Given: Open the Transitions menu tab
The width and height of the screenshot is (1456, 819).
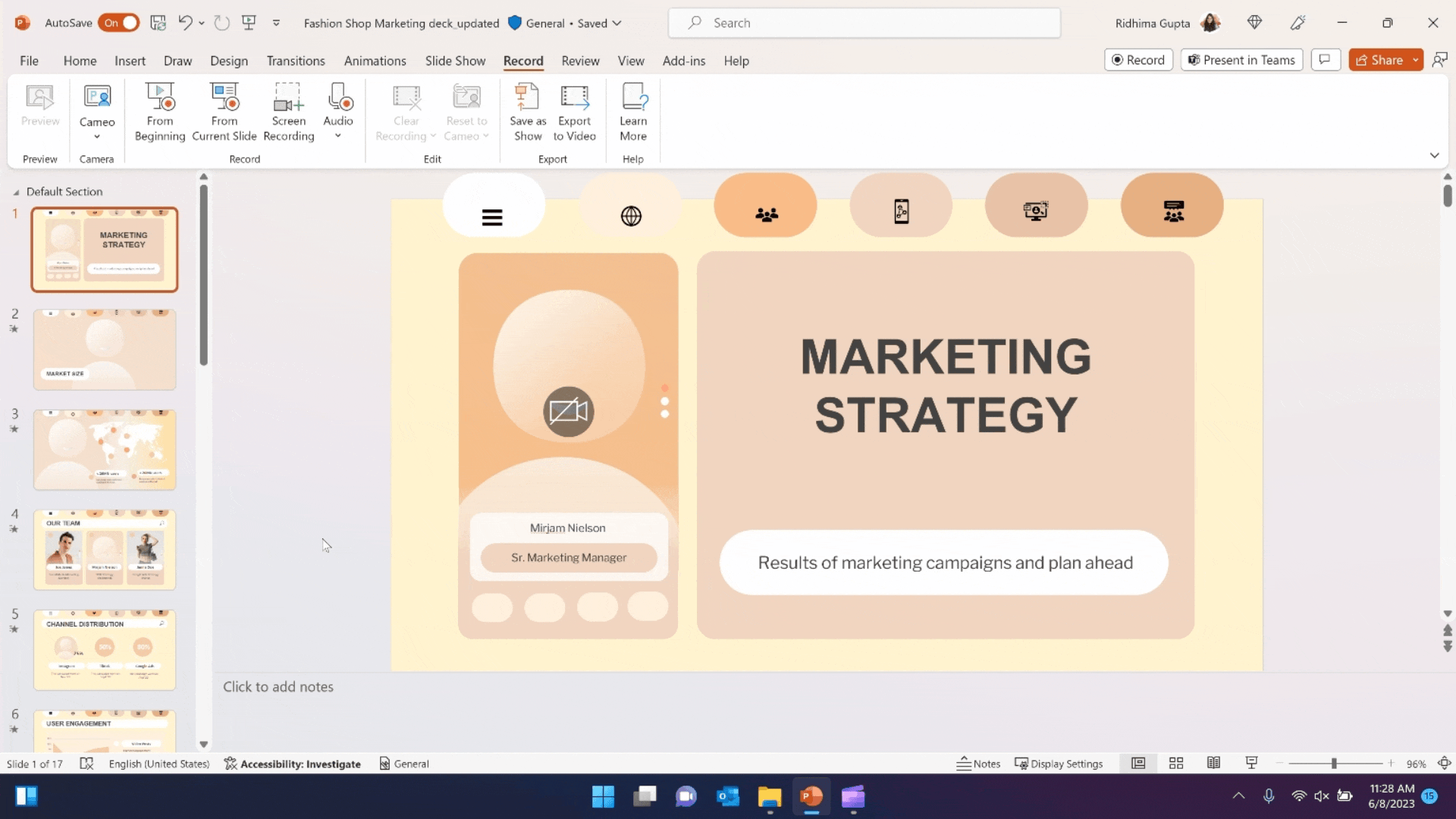Looking at the screenshot, I should (x=296, y=60).
